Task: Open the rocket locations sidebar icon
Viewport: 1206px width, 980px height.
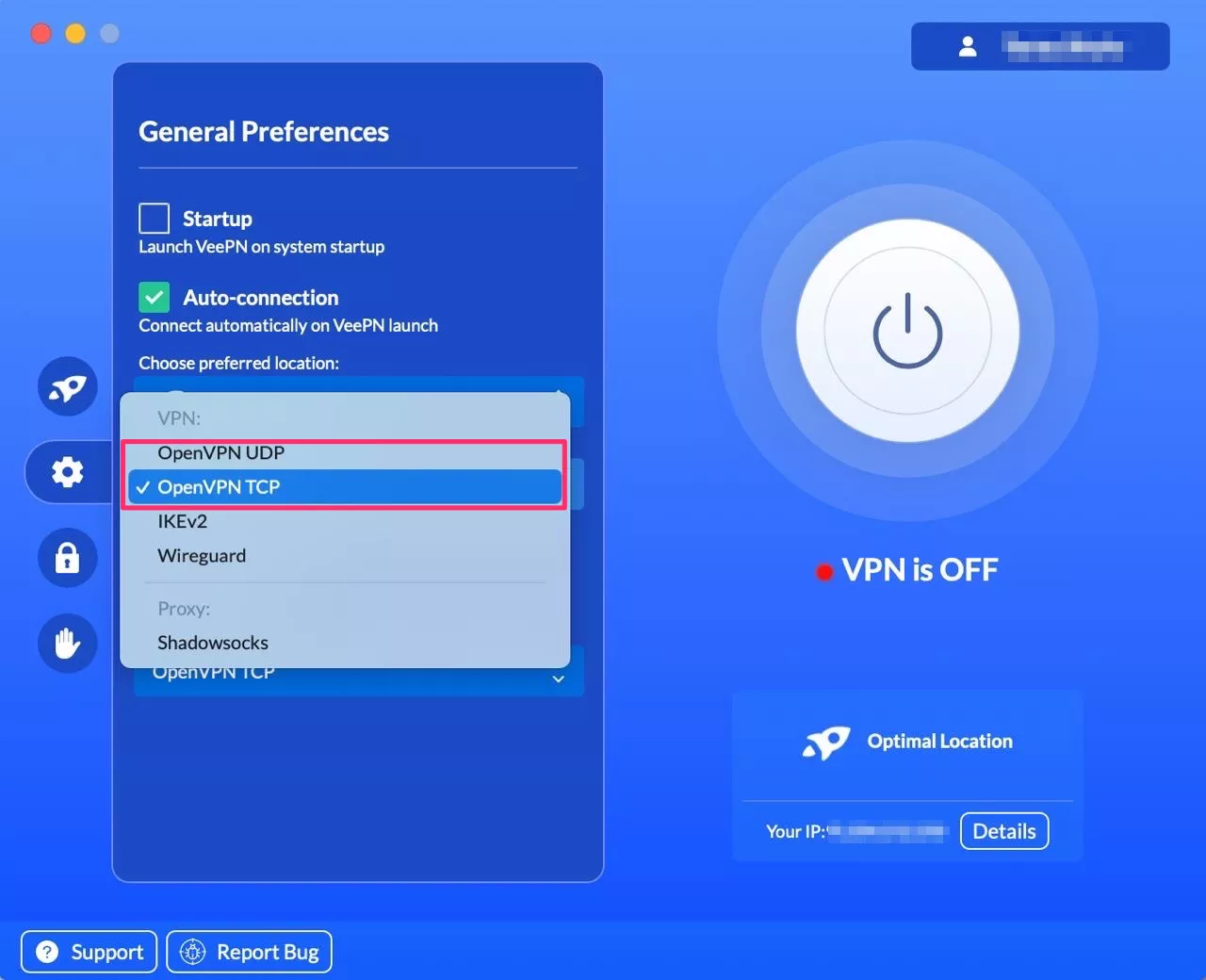Action: [68, 386]
